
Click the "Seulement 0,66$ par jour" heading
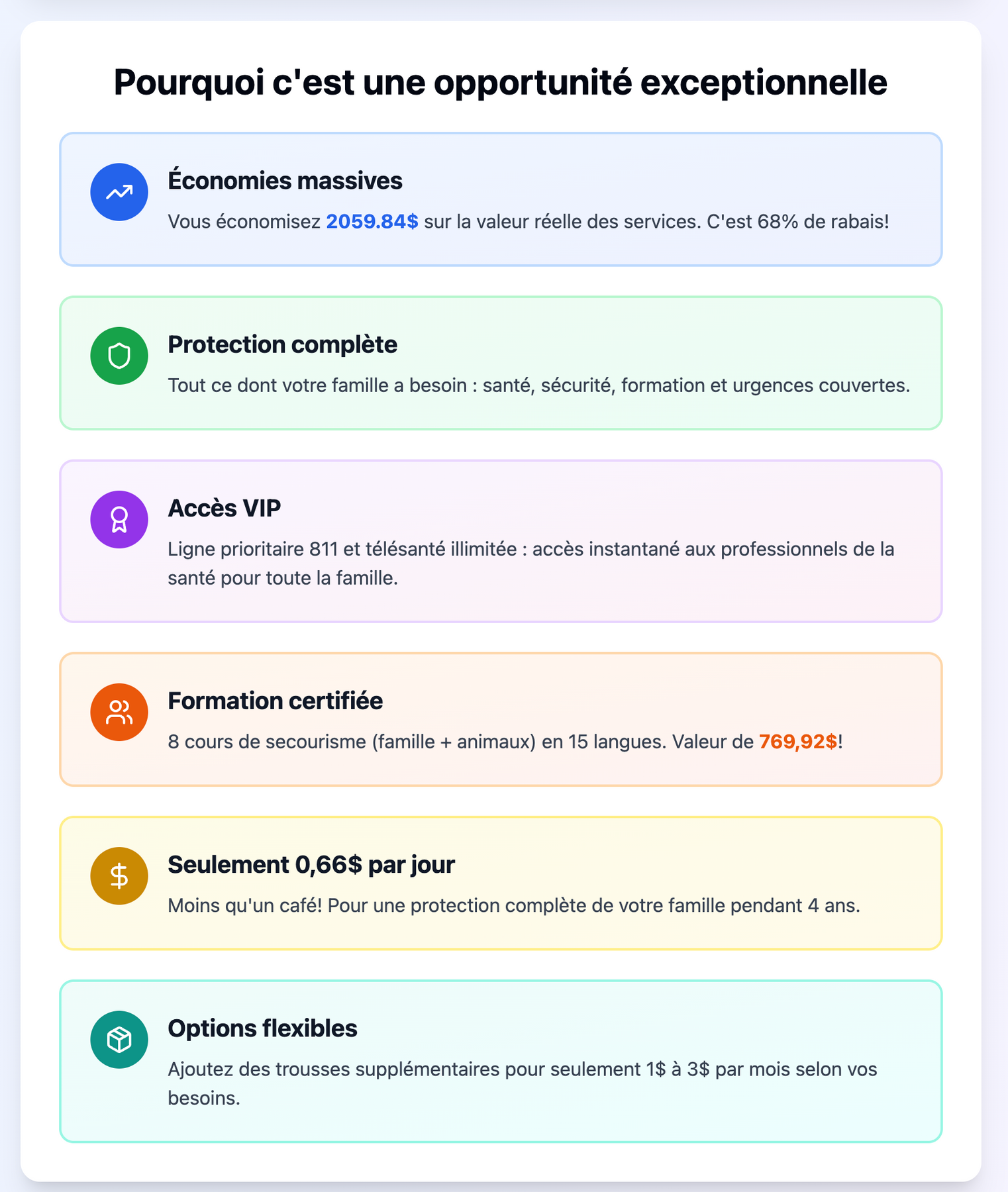311,864
